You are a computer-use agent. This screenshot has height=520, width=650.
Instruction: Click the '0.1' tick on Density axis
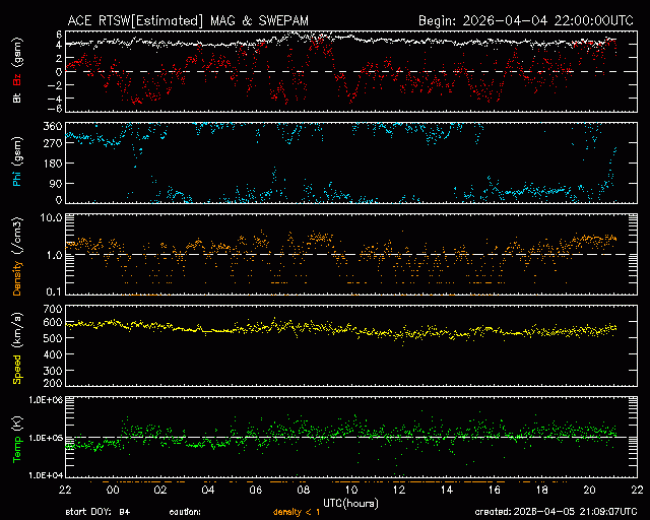(x=54, y=292)
